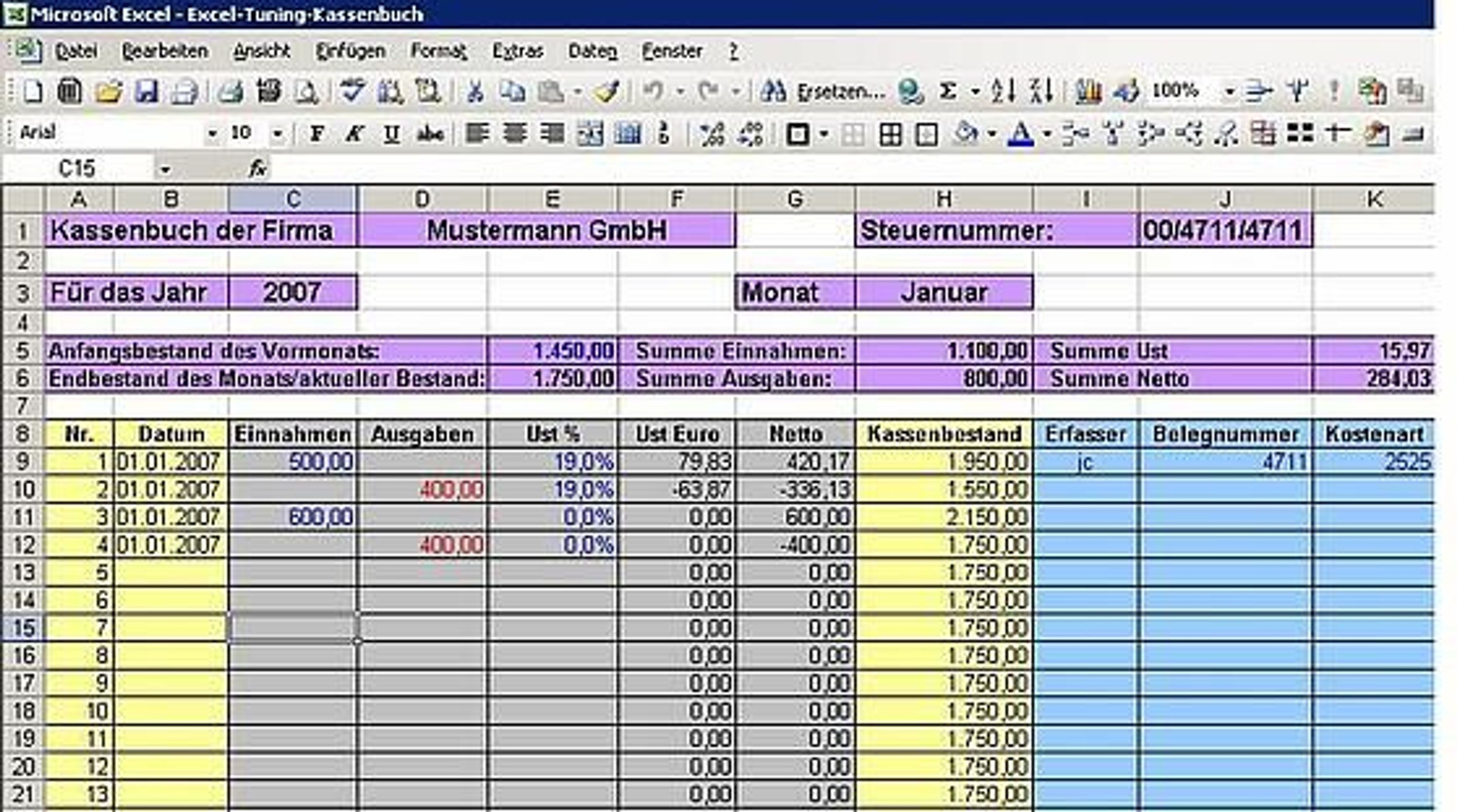Expand the Name Box dropdown arrow

coord(165,169)
